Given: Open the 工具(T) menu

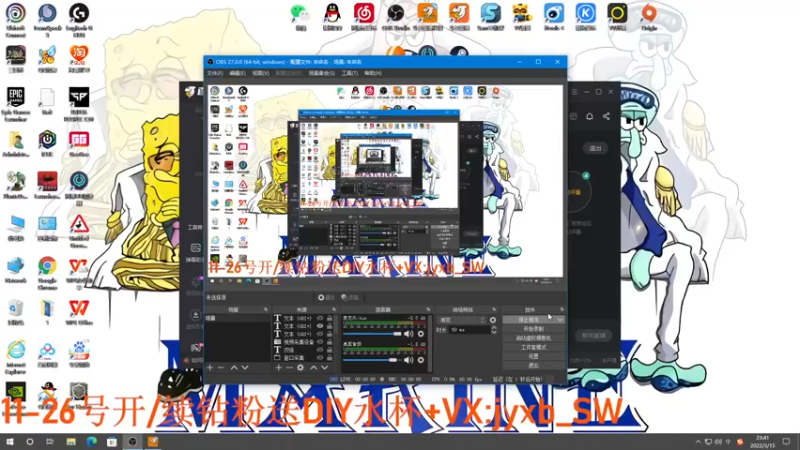Looking at the screenshot, I should point(349,73).
